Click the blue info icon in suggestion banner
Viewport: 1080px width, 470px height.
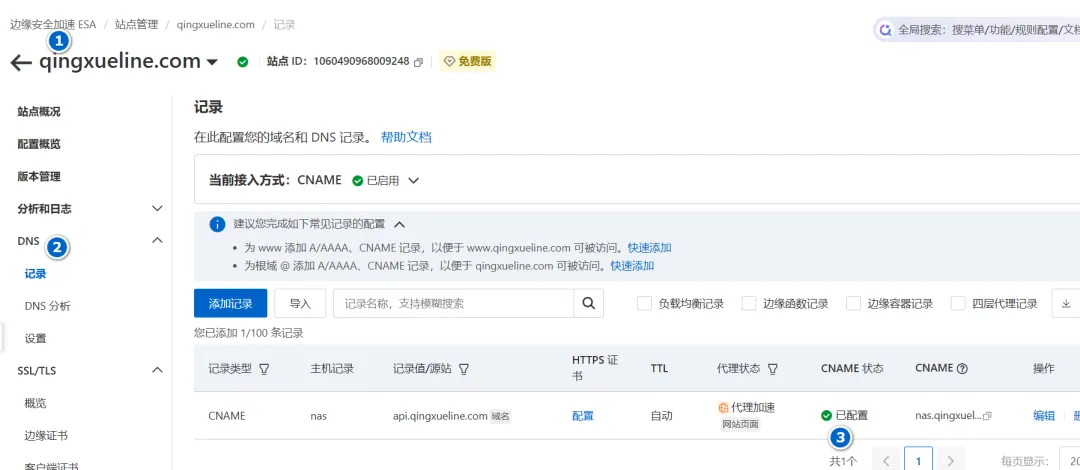click(217, 225)
